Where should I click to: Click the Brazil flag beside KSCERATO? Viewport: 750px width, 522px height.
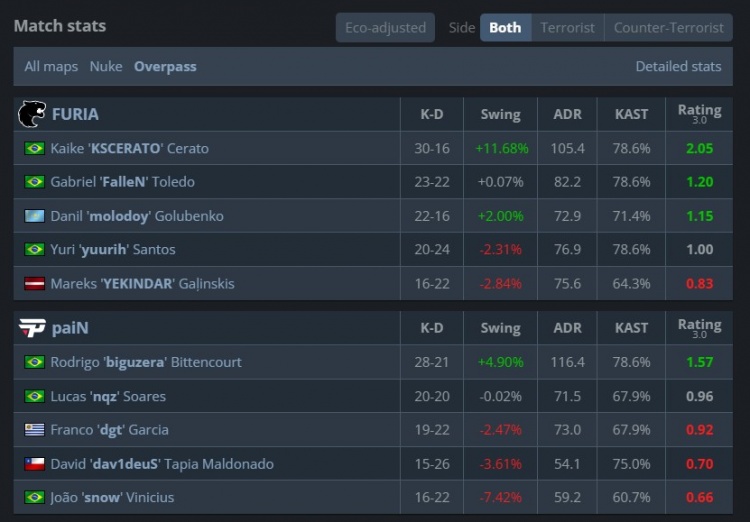35,148
